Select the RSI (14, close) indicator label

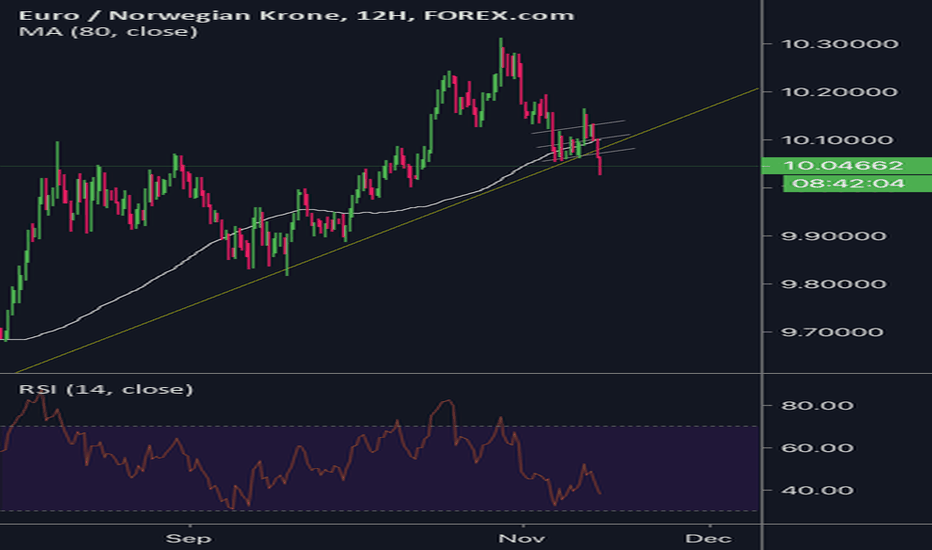click(x=106, y=389)
